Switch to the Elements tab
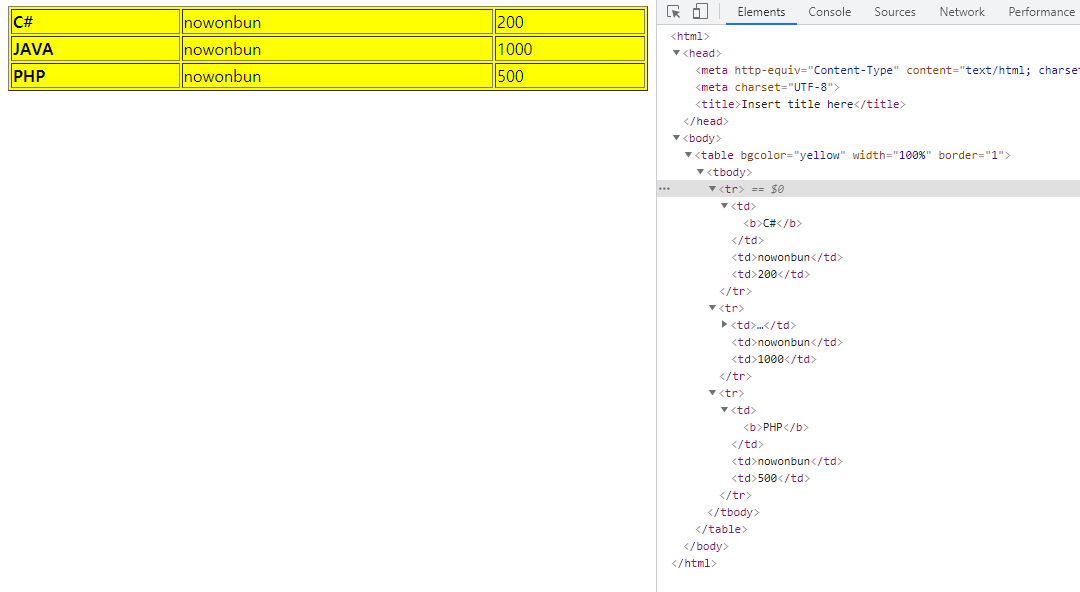The width and height of the screenshot is (1080, 592). click(761, 12)
